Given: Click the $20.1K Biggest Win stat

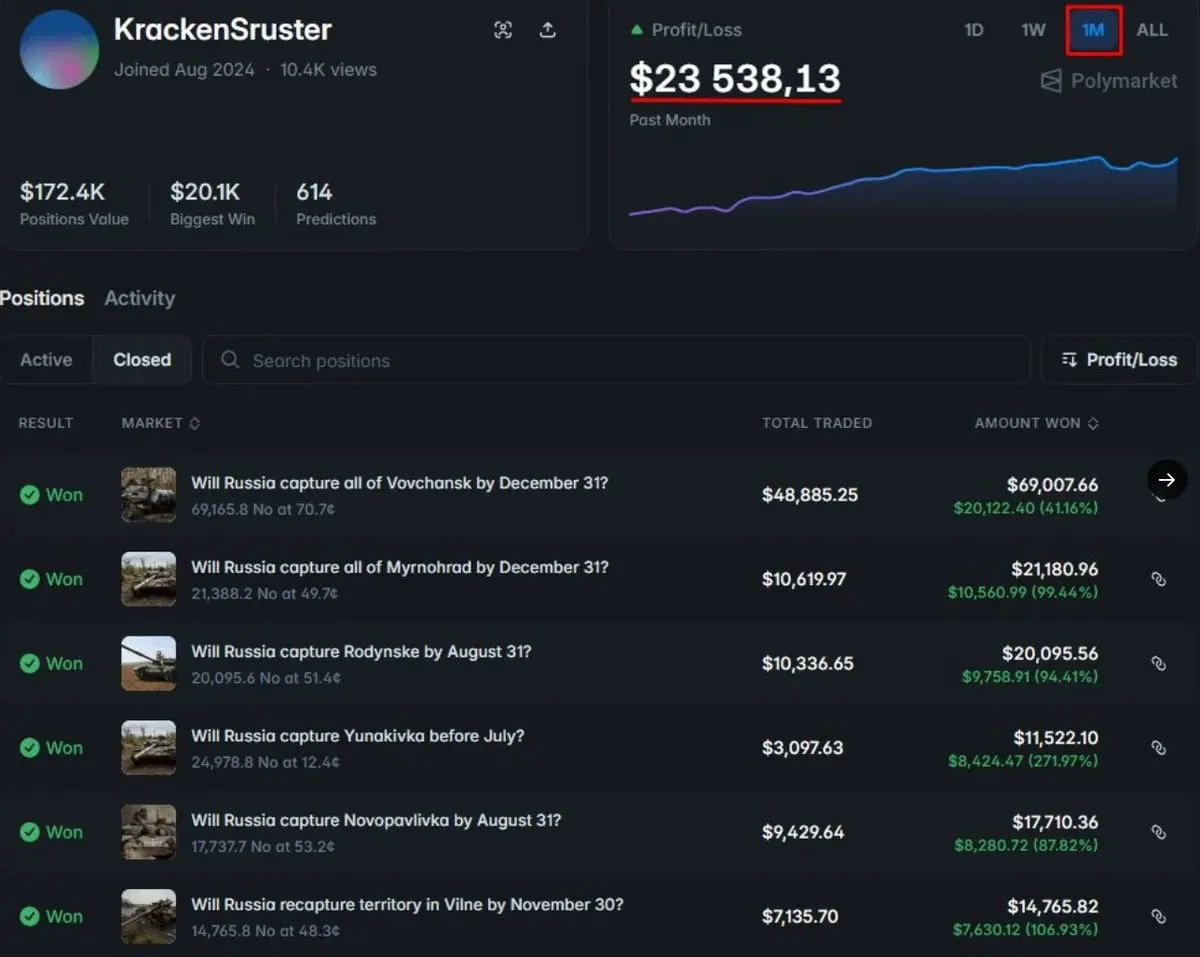Looking at the screenshot, I should point(212,203).
